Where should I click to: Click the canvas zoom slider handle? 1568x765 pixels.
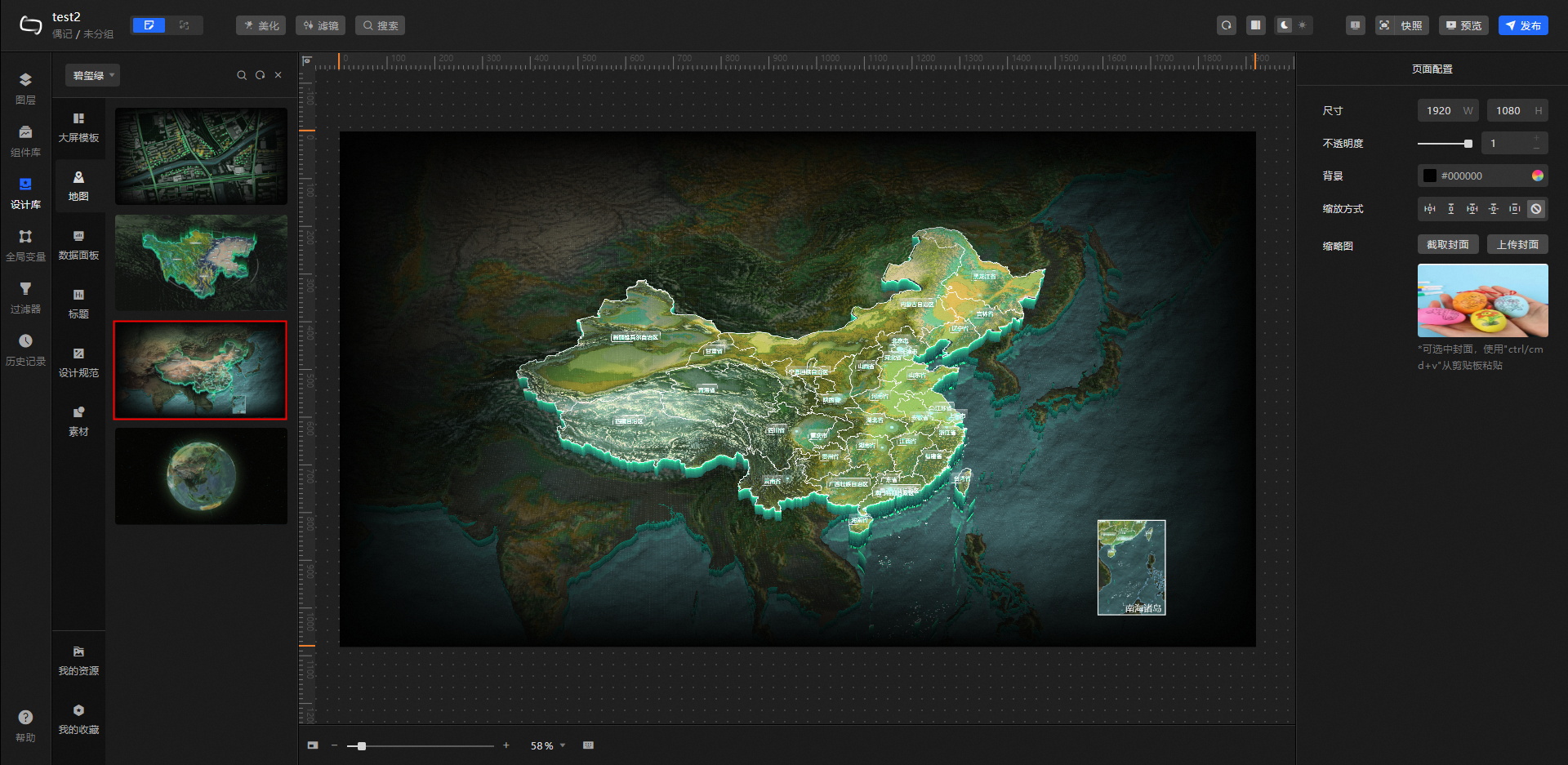click(x=362, y=745)
